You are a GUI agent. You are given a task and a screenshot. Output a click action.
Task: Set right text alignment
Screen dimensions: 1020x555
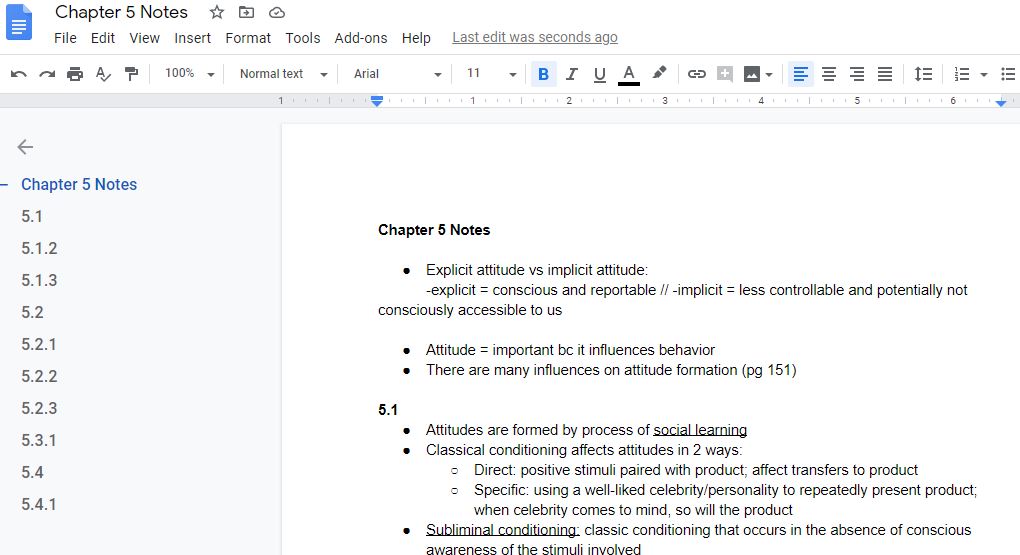coord(857,74)
